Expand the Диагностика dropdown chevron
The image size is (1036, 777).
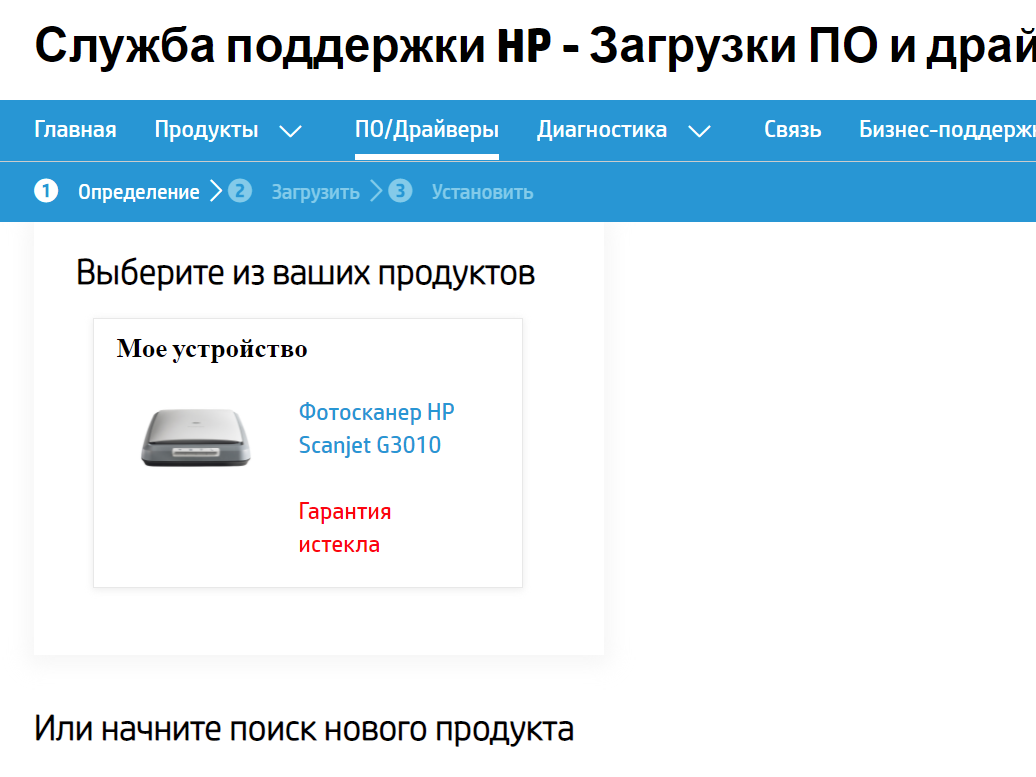(x=700, y=131)
